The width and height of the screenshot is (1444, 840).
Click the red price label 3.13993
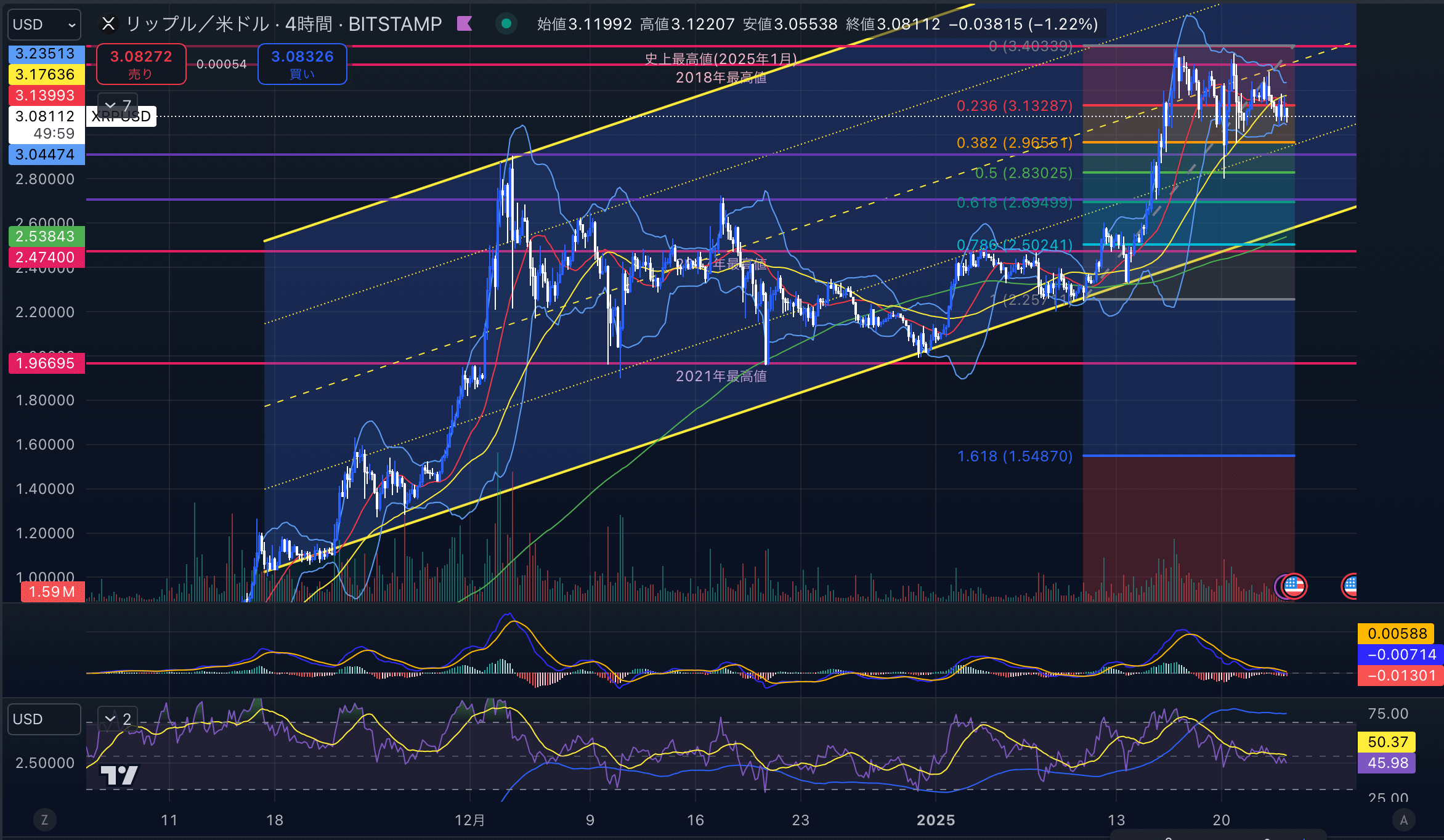[46, 95]
